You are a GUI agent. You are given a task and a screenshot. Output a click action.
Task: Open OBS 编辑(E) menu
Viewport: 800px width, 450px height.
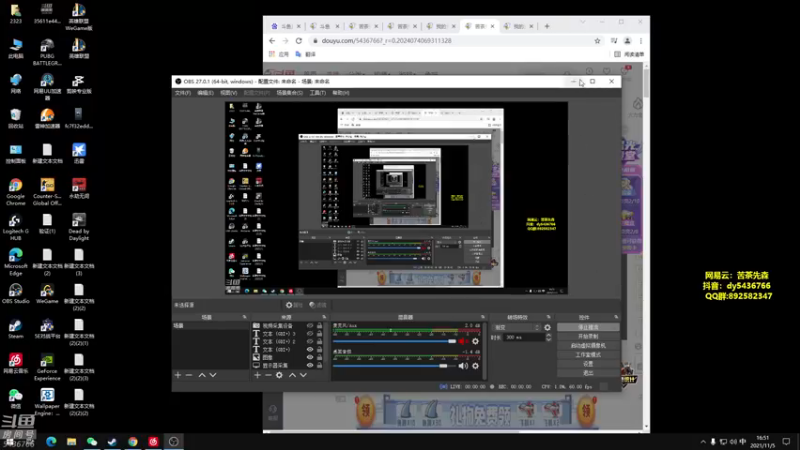click(206, 93)
